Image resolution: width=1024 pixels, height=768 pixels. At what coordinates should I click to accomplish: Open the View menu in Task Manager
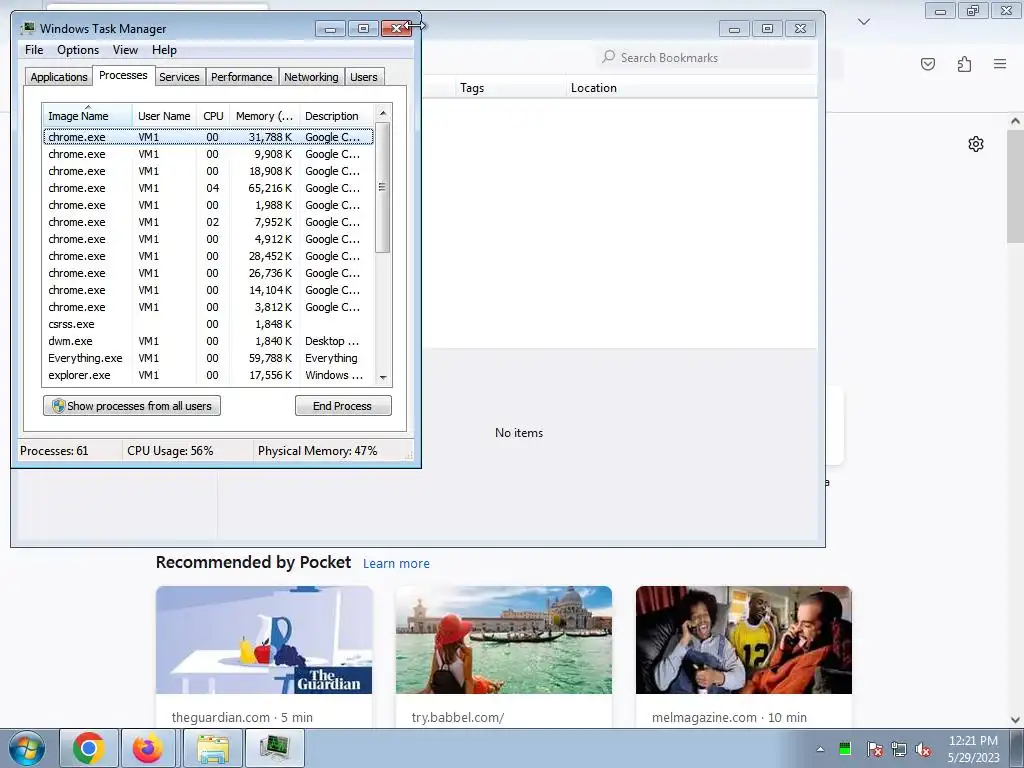coord(125,50)
